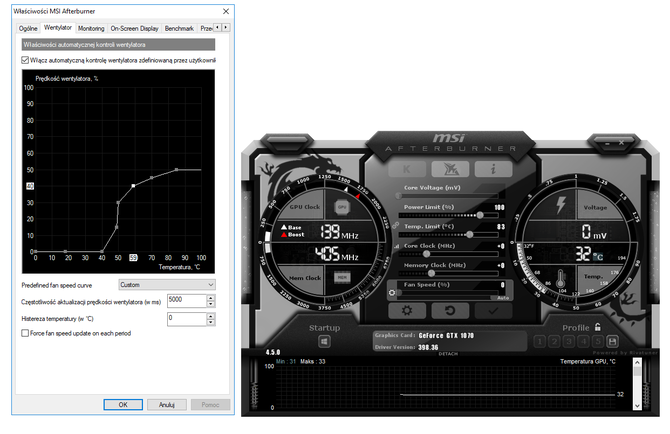The image size is (670, 434).
Task: Minimize the Afterburner skin window
Action: coord(607,143)
